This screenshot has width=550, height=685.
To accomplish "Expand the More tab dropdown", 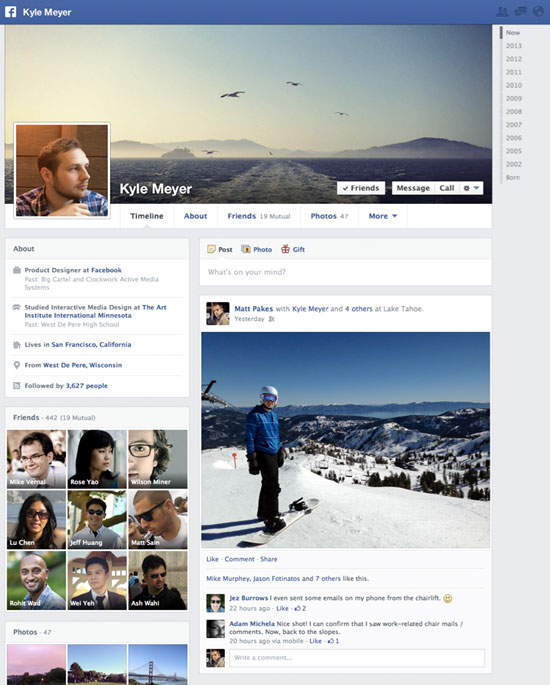I will click(x=383, y=216).
